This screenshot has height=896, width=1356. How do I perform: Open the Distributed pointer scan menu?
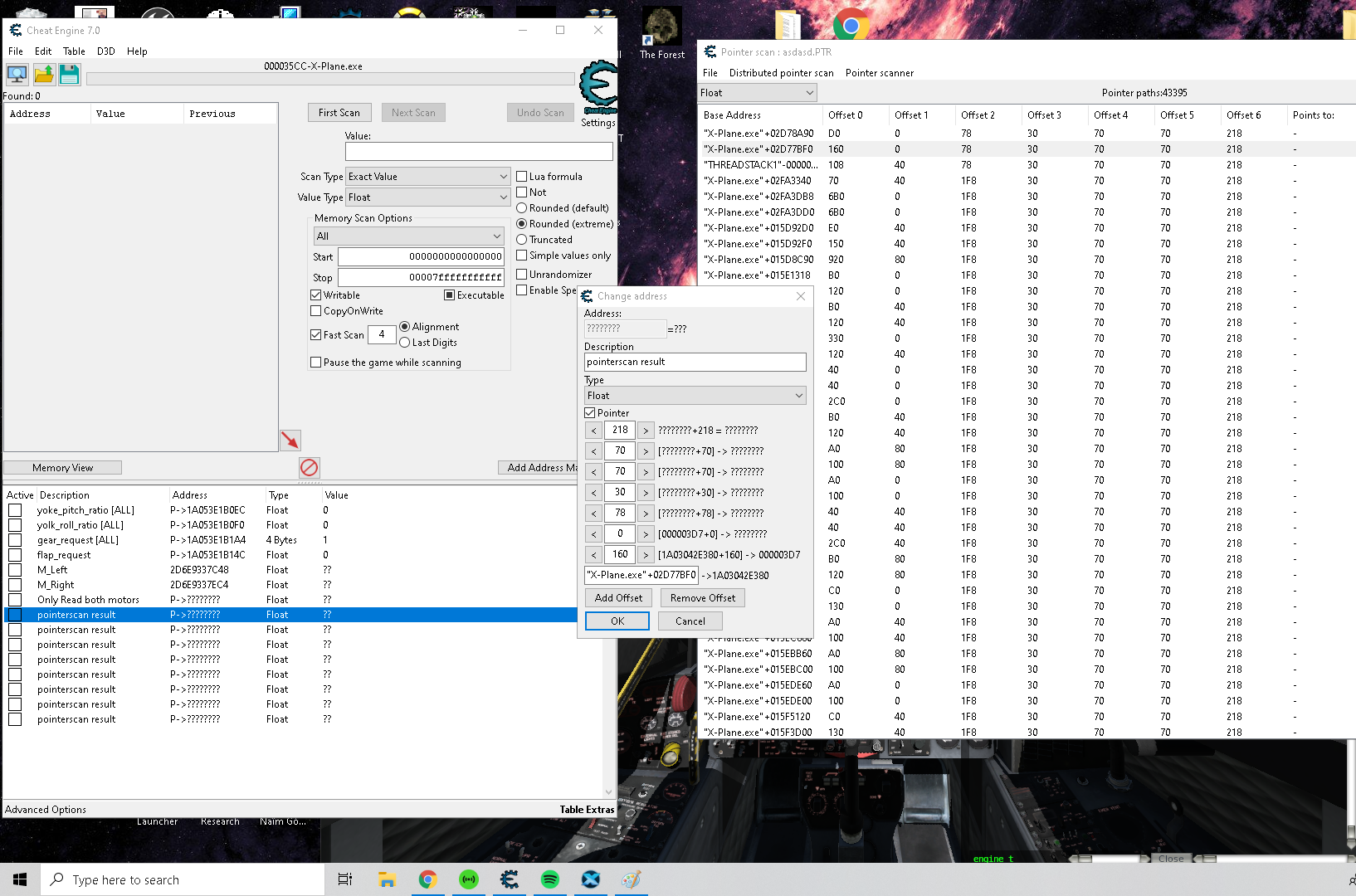(781, 73)
